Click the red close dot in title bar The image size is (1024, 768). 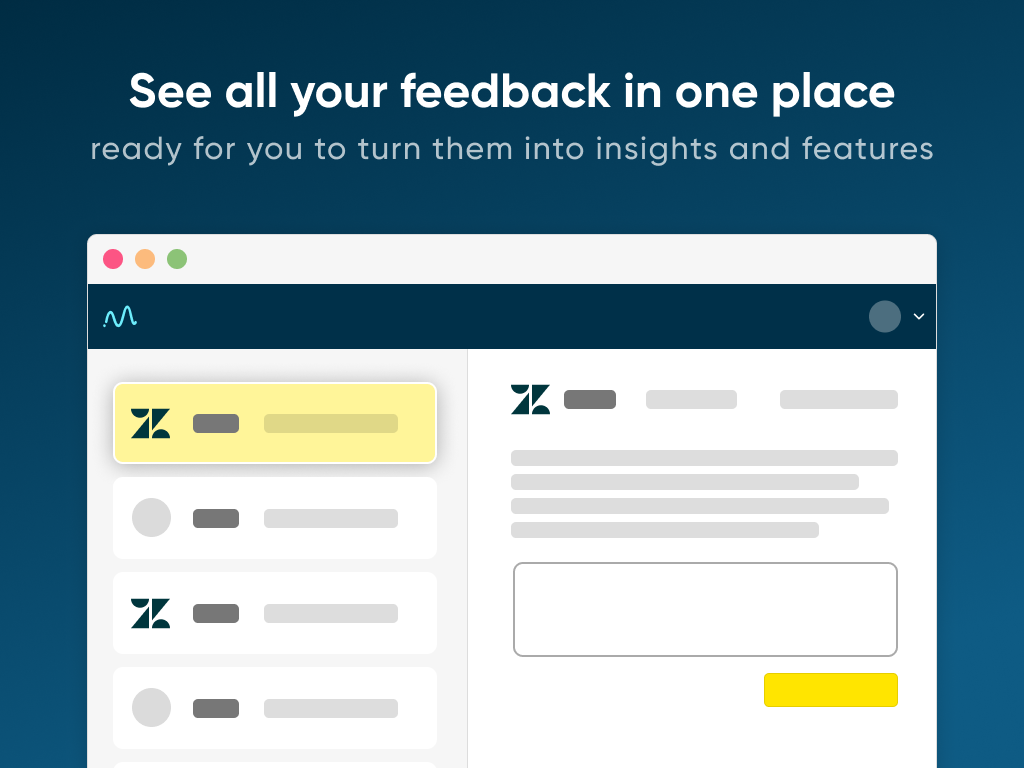click(x=113, y=259)
